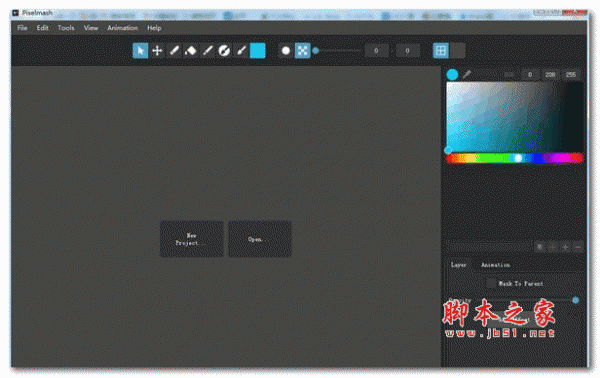Click inside the saturation-brightness color square

515,117
